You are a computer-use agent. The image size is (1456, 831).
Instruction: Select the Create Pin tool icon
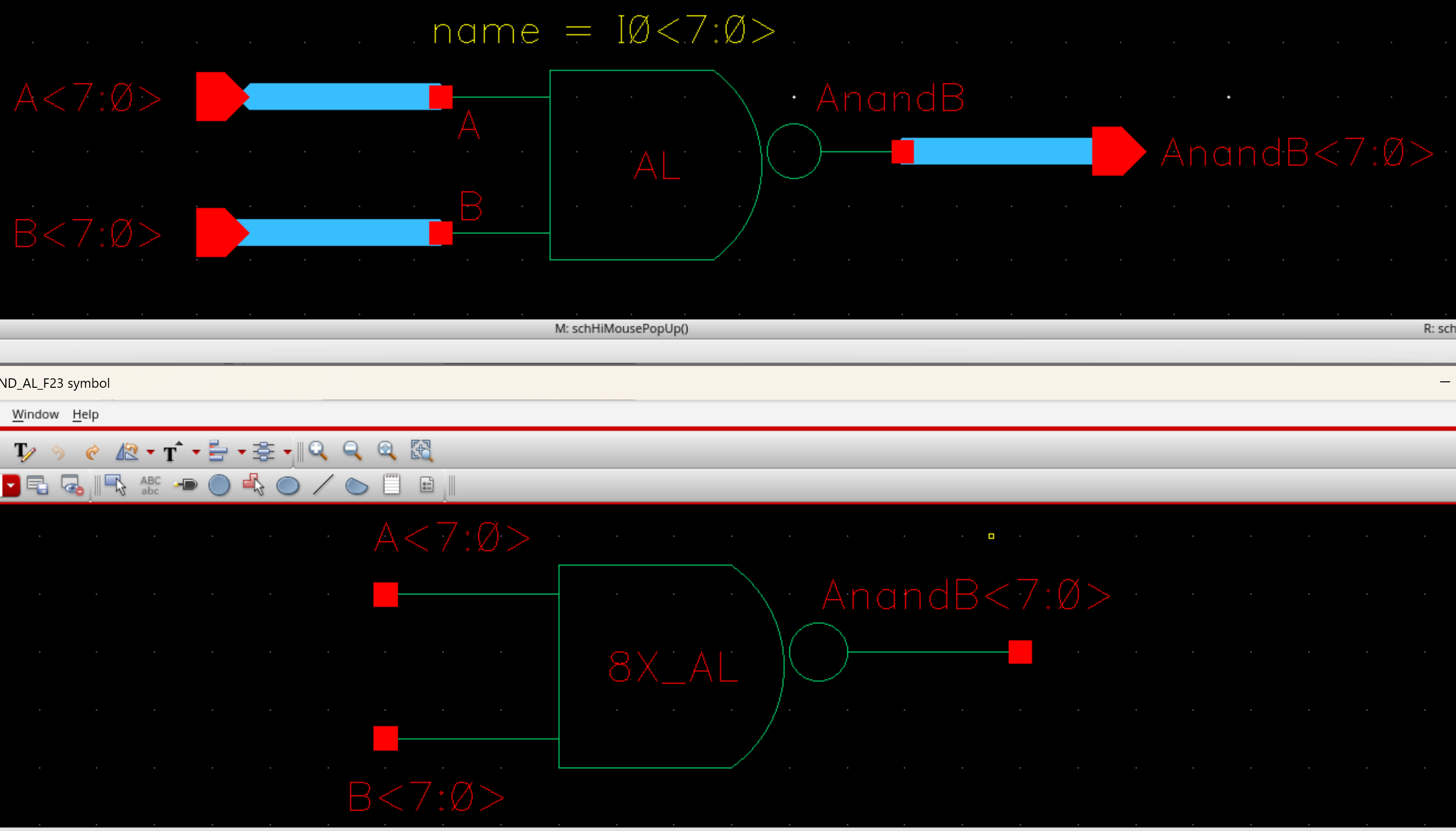[186, 485]
